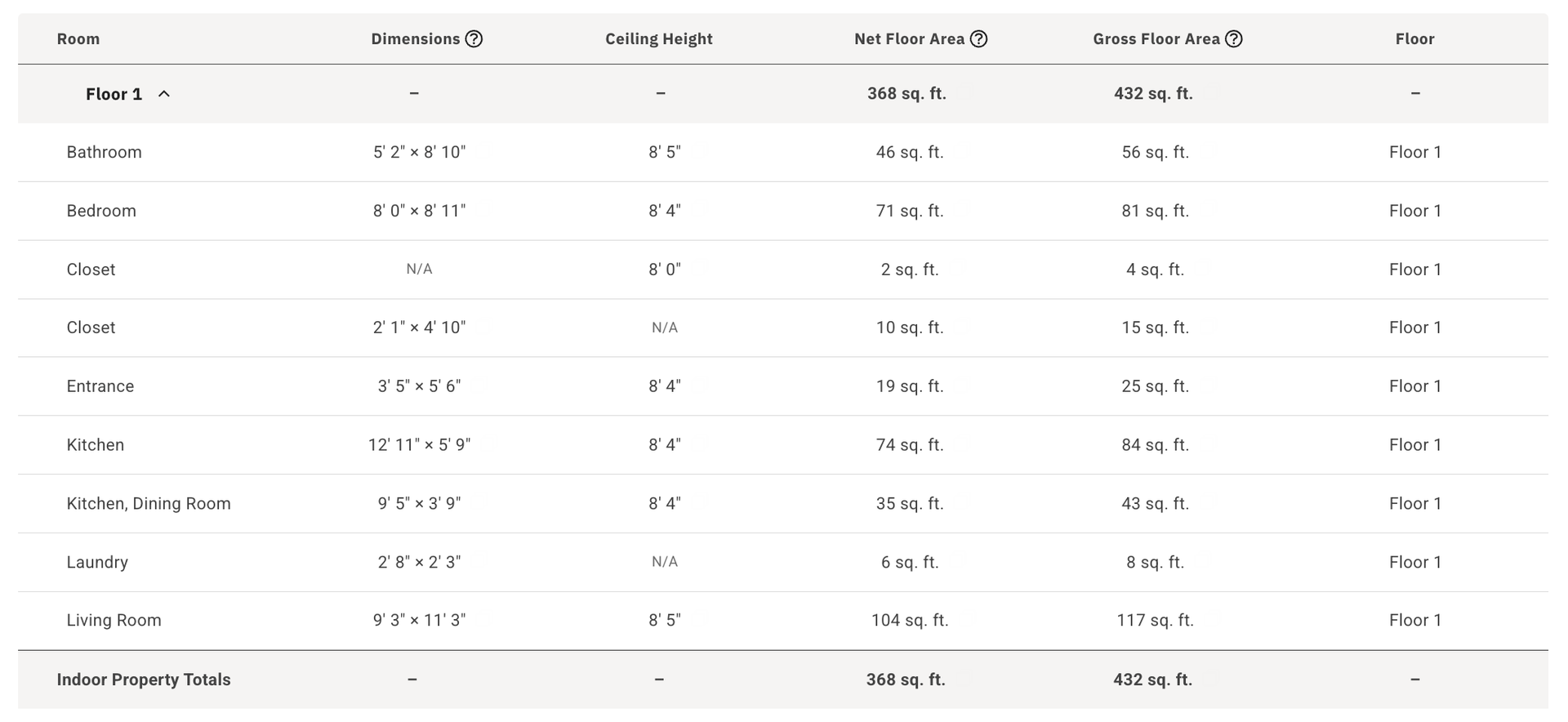
Task: Select the Bedroom row
Action: (x=783, y=211)
